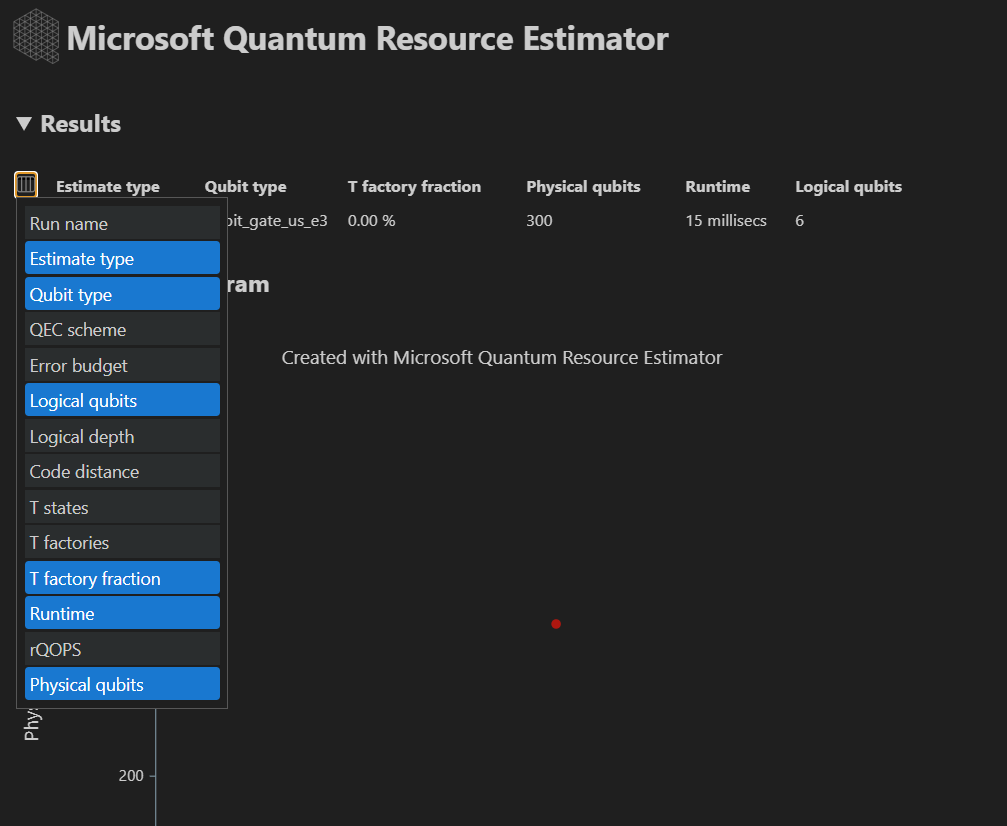
Task: Show the Error budget column
Action: pyautogui.click(x=122, y=364)
